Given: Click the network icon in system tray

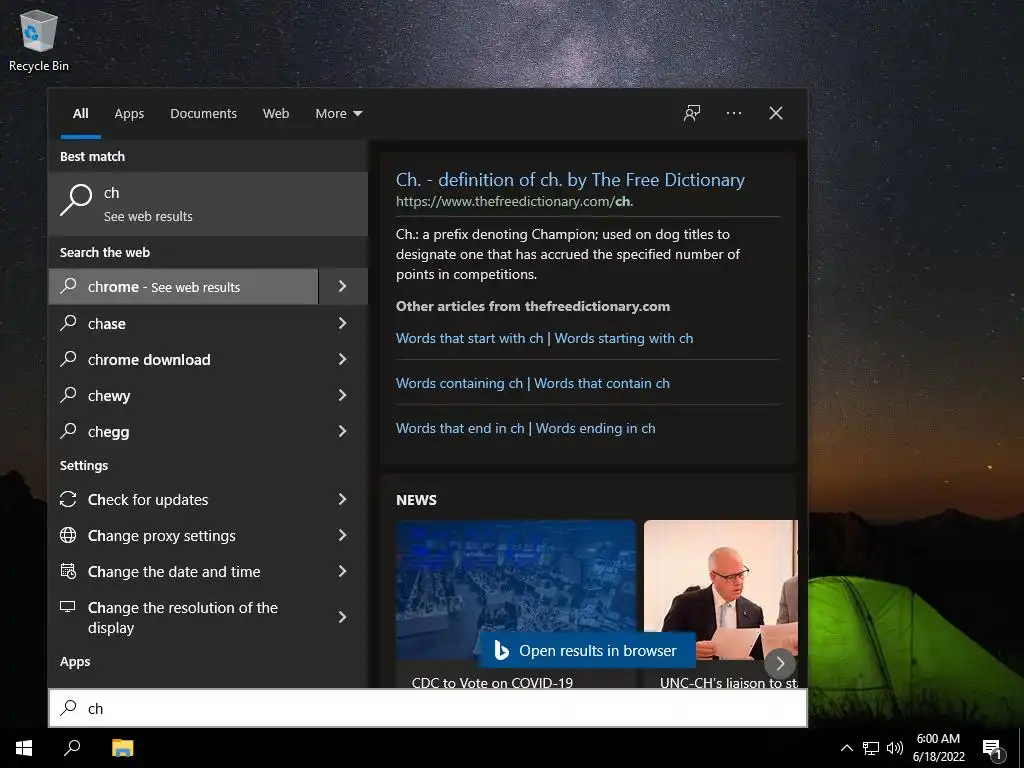Looking at the screenshot, I should click(x=871, y=748).
